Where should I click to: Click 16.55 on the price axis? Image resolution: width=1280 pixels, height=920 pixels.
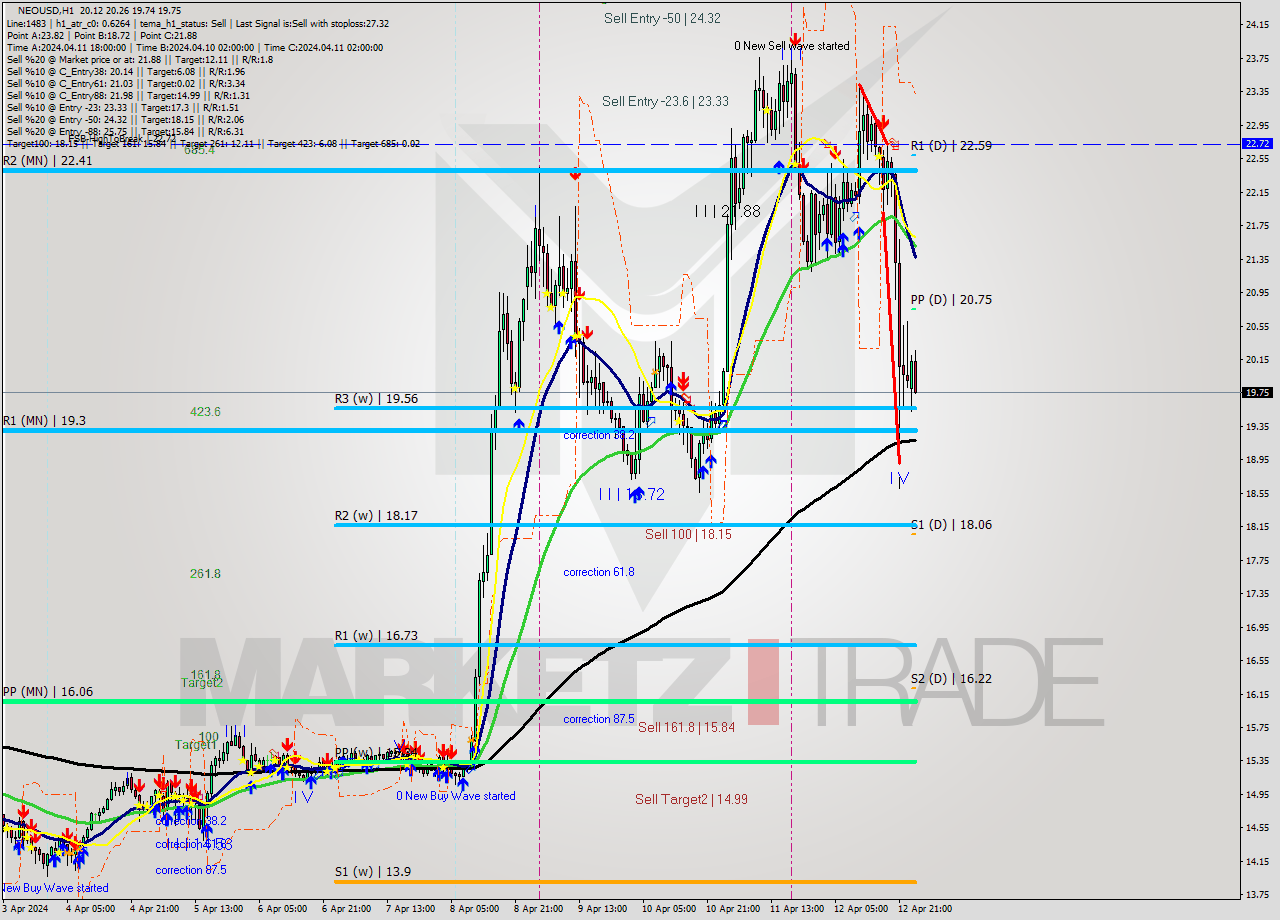(1256, 661)
